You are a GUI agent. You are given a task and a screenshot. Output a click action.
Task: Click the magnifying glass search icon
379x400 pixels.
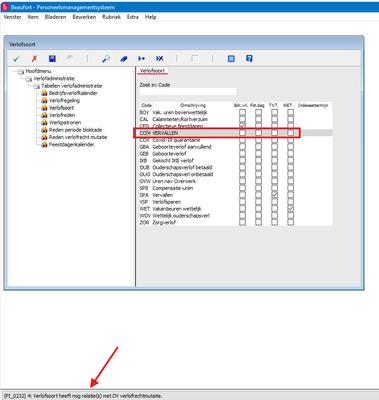tap(106, 59)
